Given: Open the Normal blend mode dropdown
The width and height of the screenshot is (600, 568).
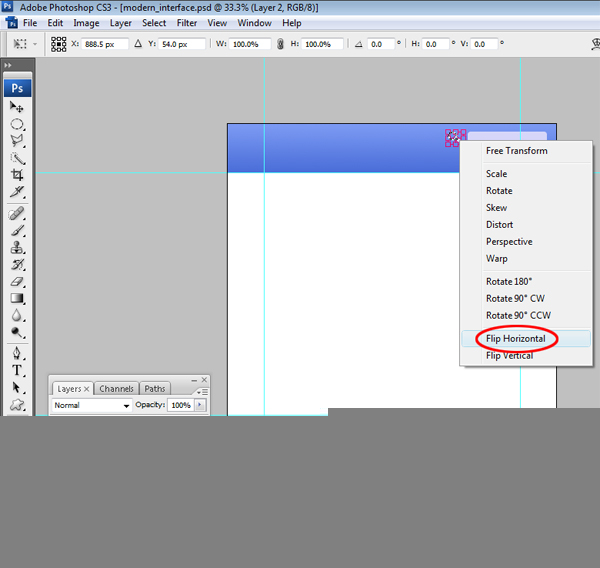Looking at the screenshot, I should pyautogui.click(x=91, y=405).
